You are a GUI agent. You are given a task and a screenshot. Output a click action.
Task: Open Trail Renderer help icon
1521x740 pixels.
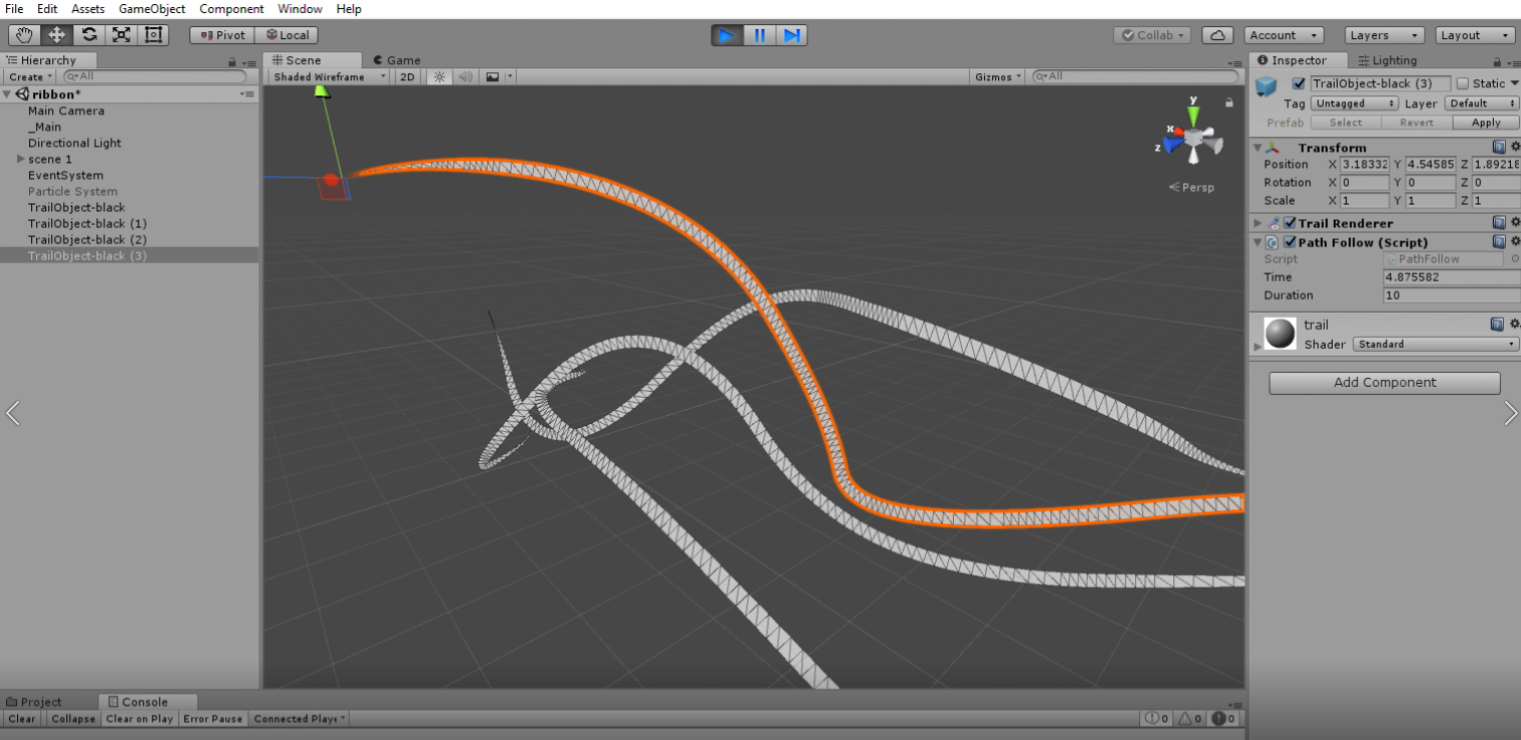tap(1498, 223)
